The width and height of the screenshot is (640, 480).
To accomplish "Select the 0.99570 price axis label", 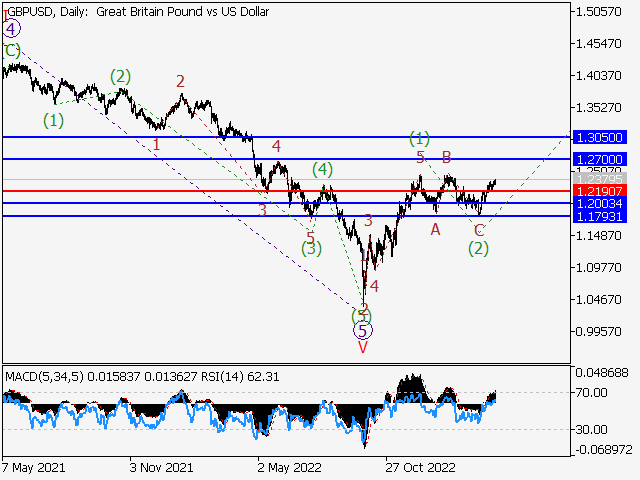I will click(x=598, y=331).
